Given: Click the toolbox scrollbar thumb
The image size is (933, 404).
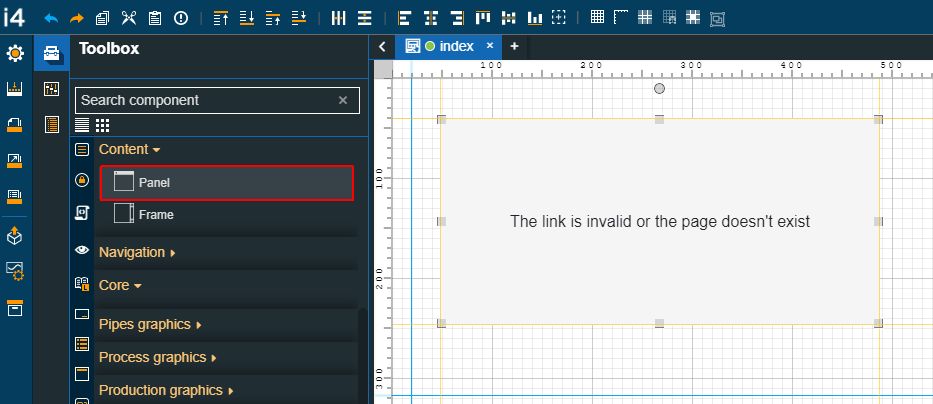Looking at the screenshot, I should 363,356.
